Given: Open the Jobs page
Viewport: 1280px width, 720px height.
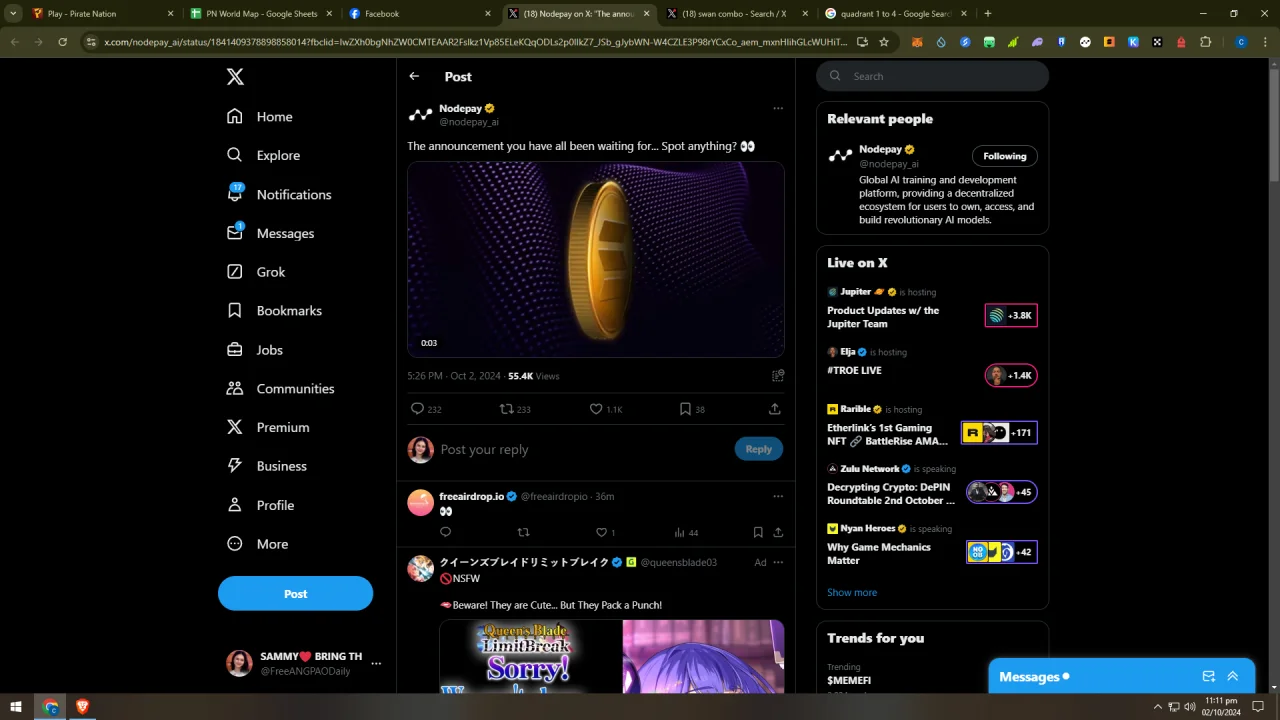Looking at the screenshot, I should tap(255, 350).
